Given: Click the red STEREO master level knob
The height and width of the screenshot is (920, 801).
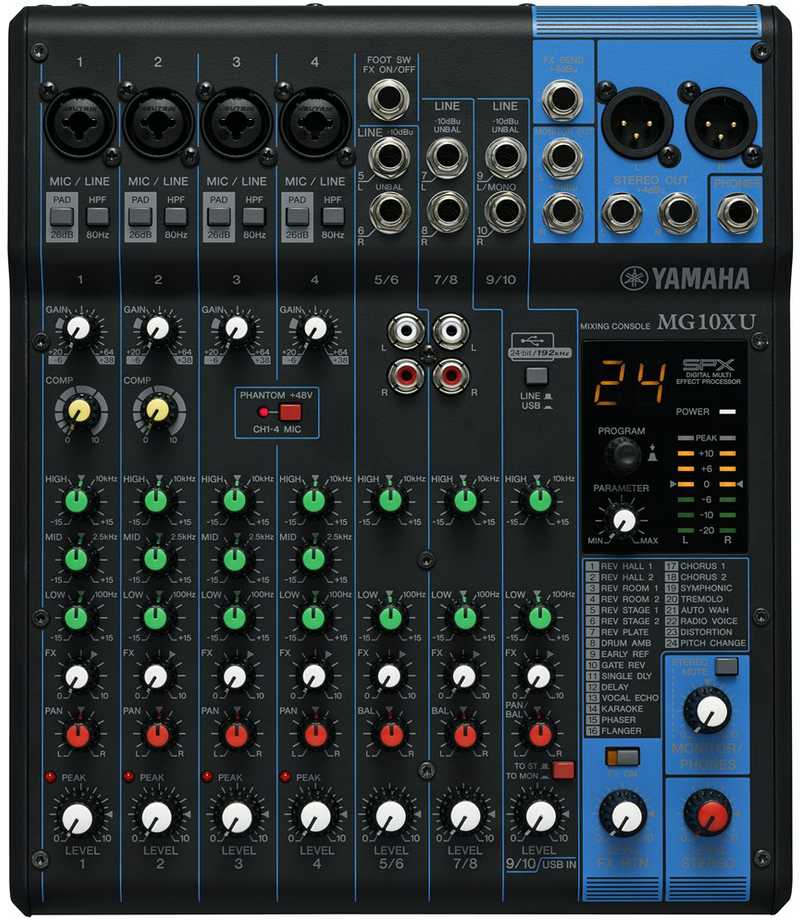Looking at the screenshot, I should [709, 814].
